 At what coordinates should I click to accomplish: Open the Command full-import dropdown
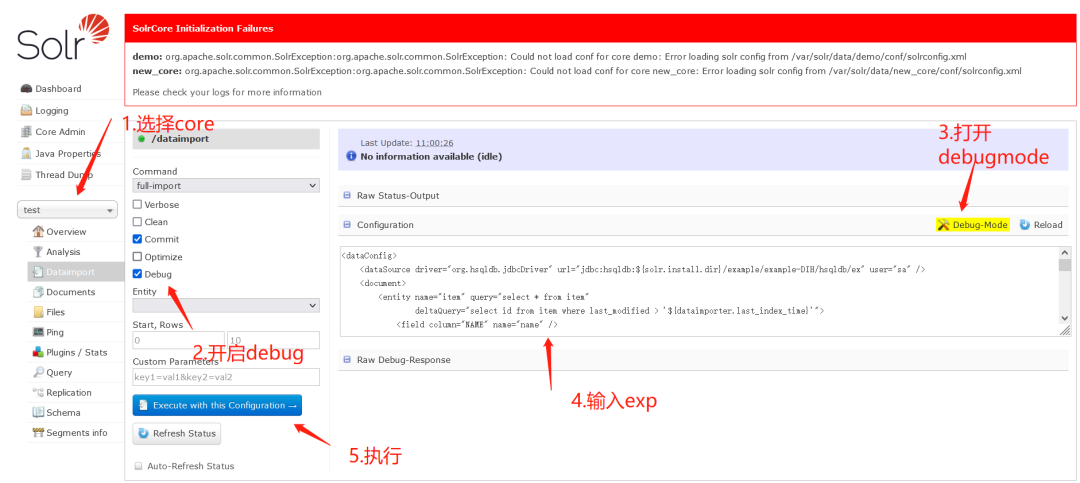pos(226,185)
